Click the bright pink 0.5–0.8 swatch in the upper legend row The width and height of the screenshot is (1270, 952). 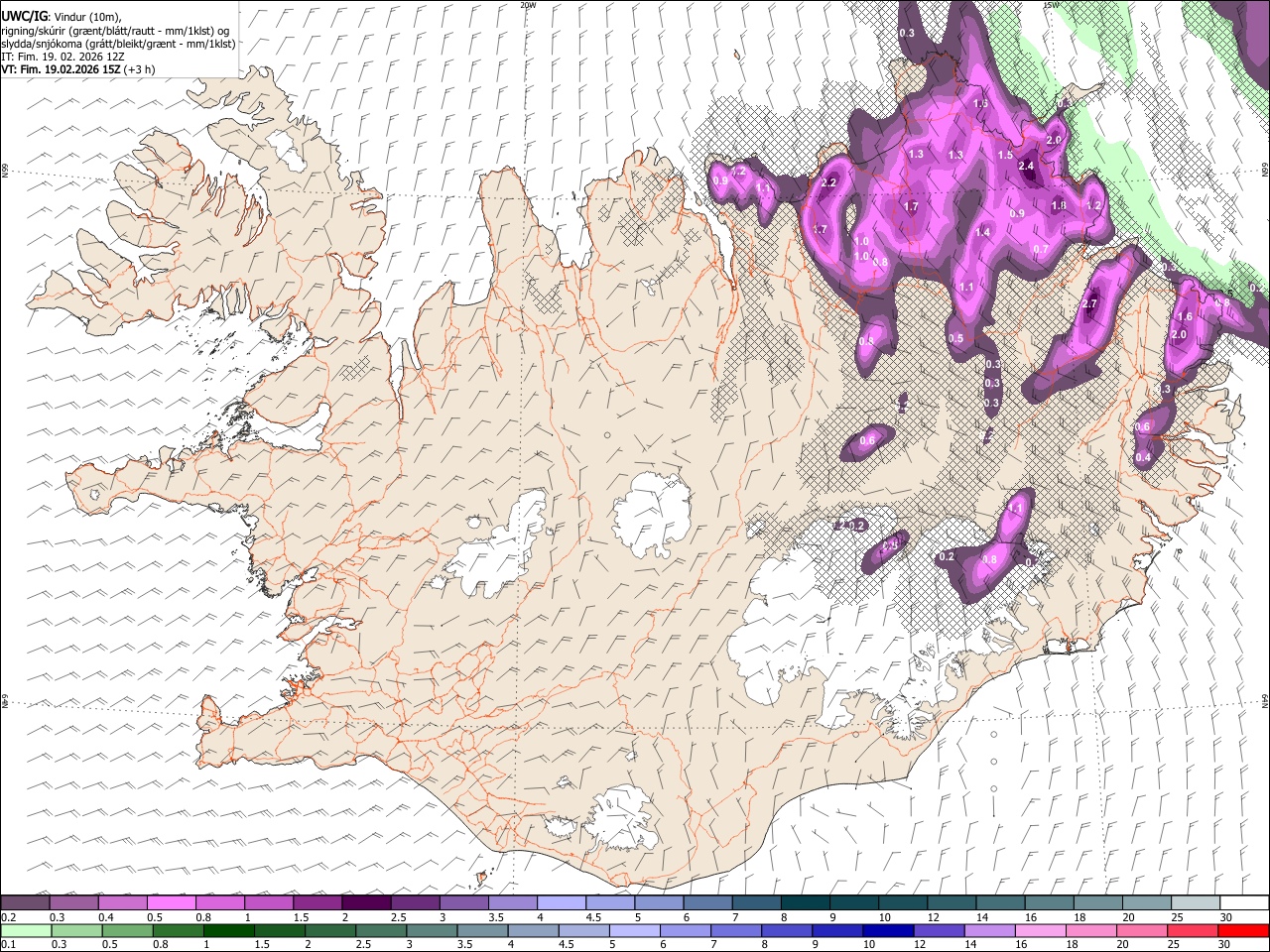click(172, 902)
